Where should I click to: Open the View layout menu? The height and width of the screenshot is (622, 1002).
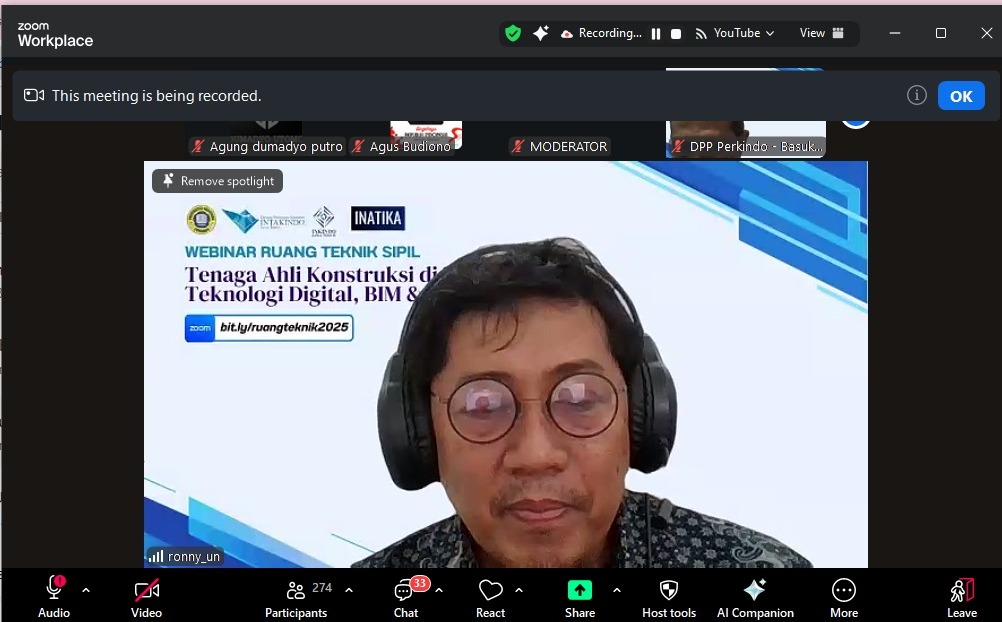point(822,33)
